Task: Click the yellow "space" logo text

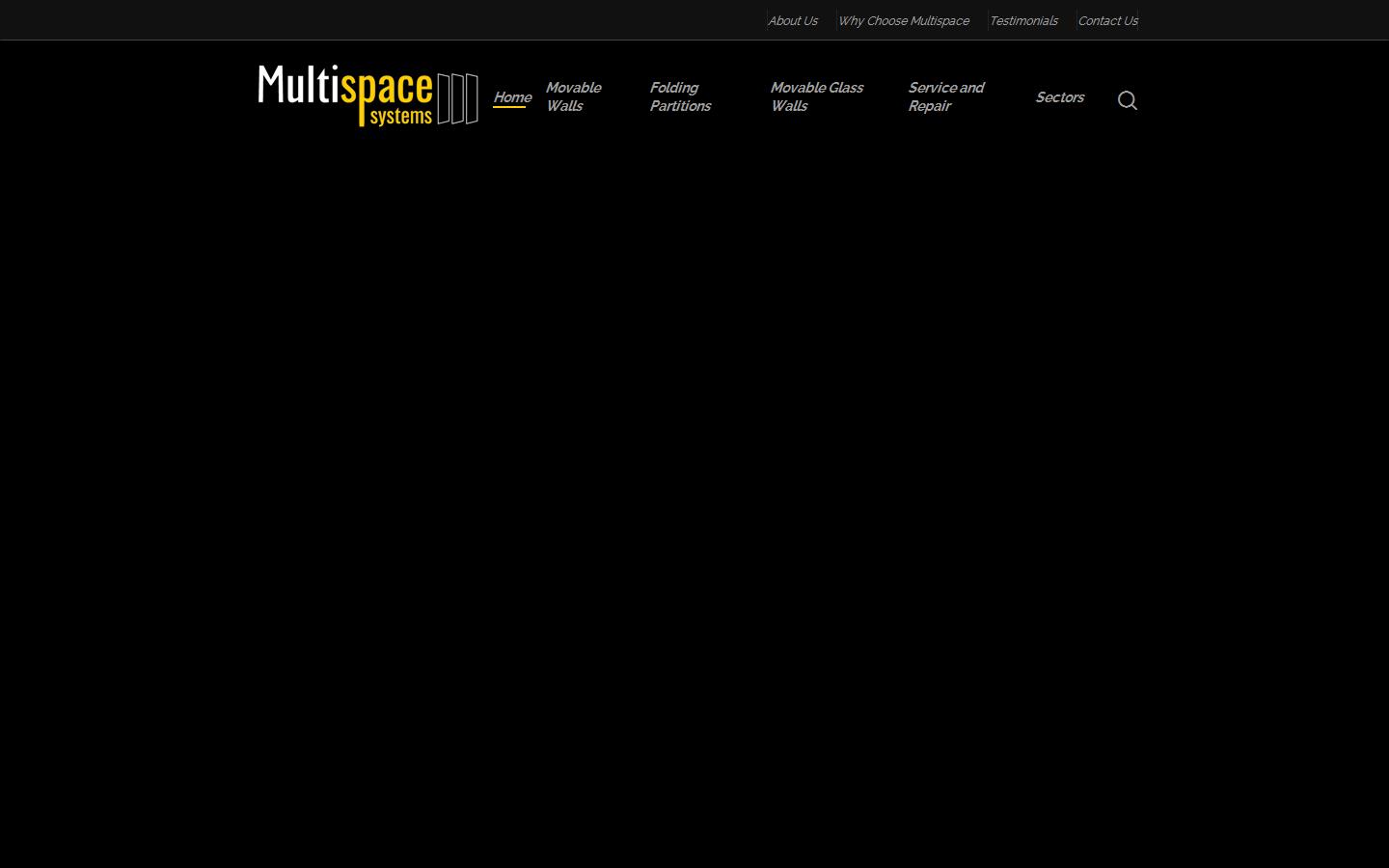Action: tap(388, 90)
